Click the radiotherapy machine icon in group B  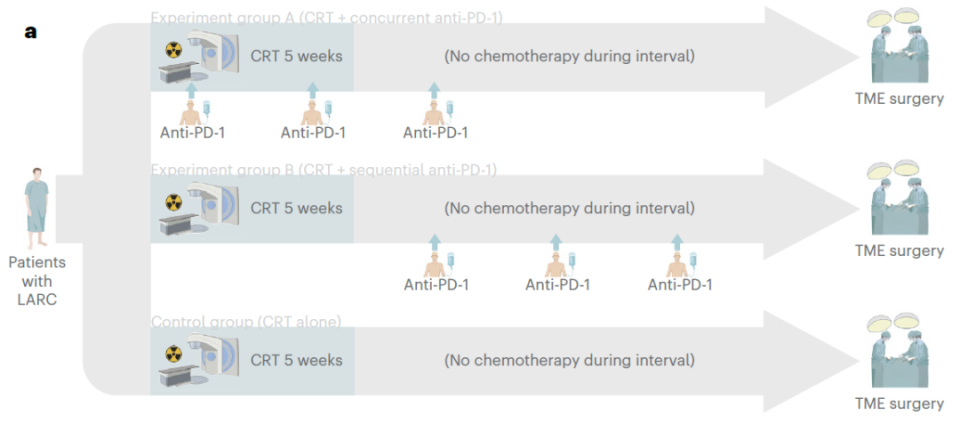point(198,209)
